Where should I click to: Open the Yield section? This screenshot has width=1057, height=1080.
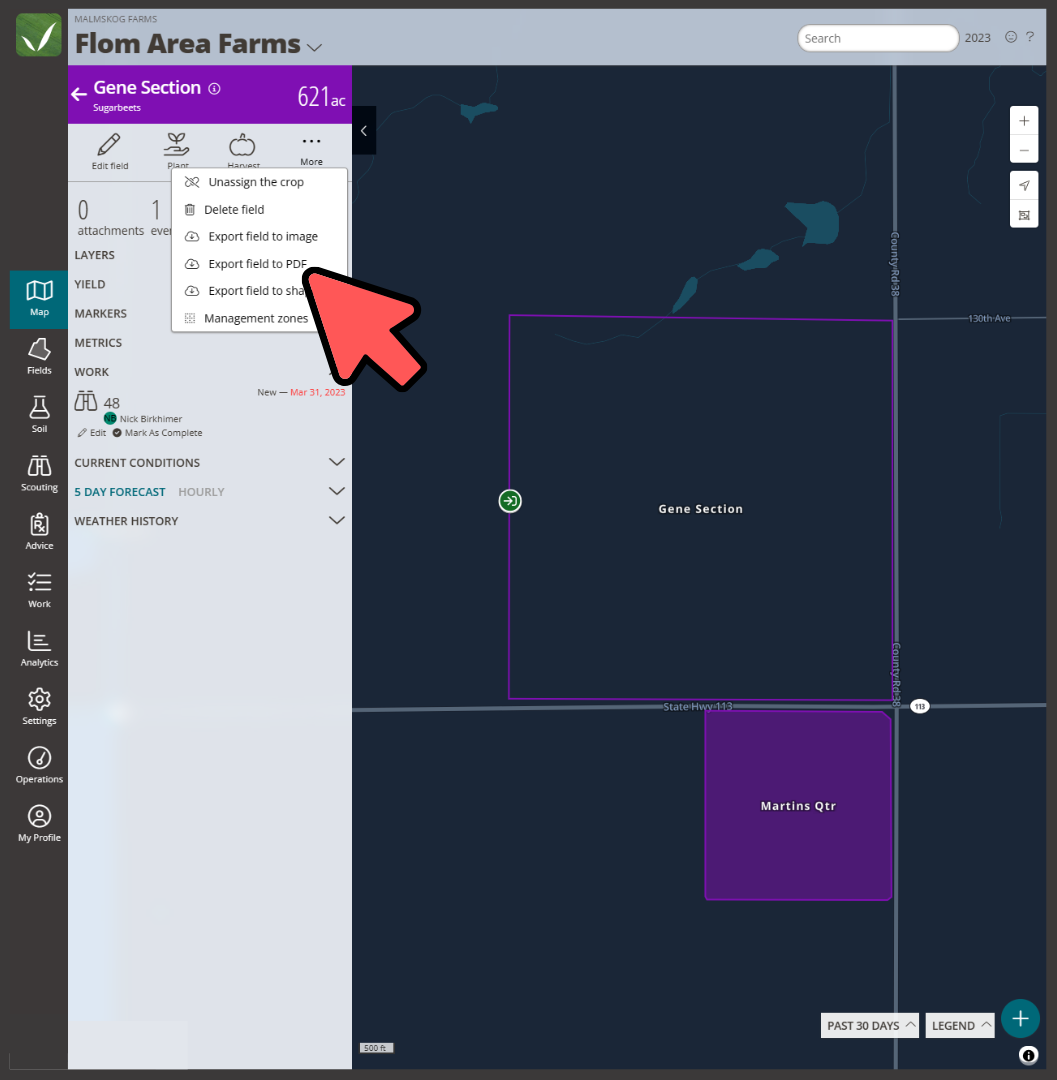point(90,284)
